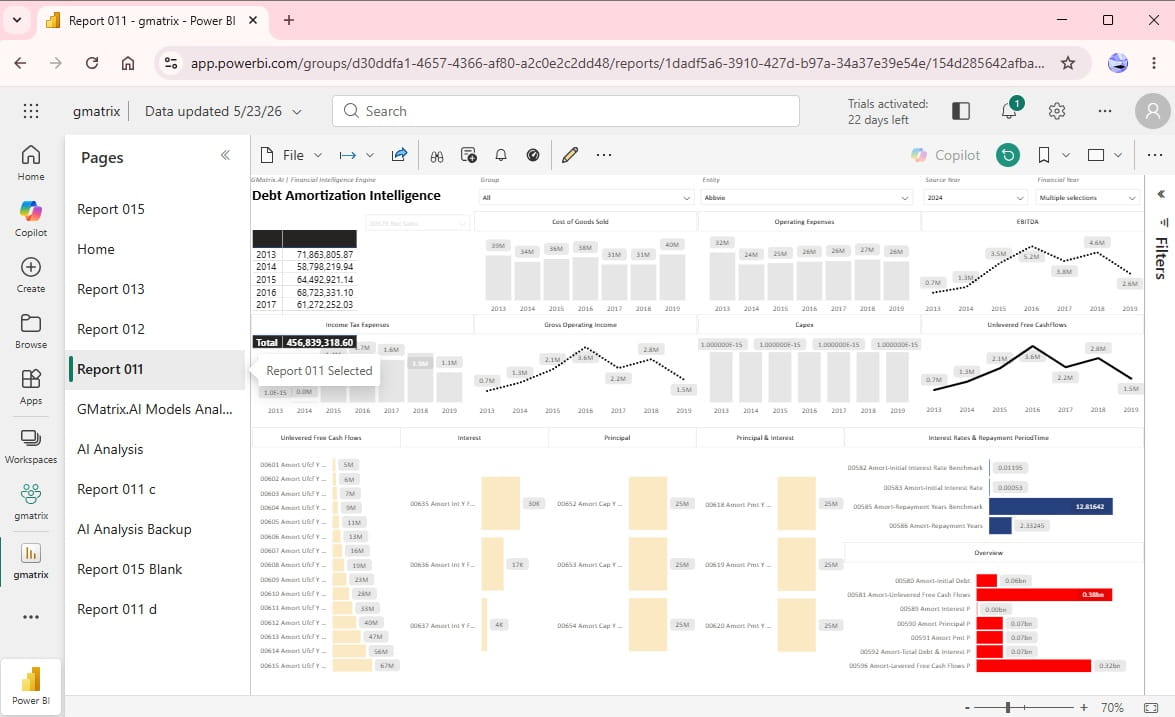Open a new browser tab
This screenshot has height=717, width=1175.
[x=289, y=20]
